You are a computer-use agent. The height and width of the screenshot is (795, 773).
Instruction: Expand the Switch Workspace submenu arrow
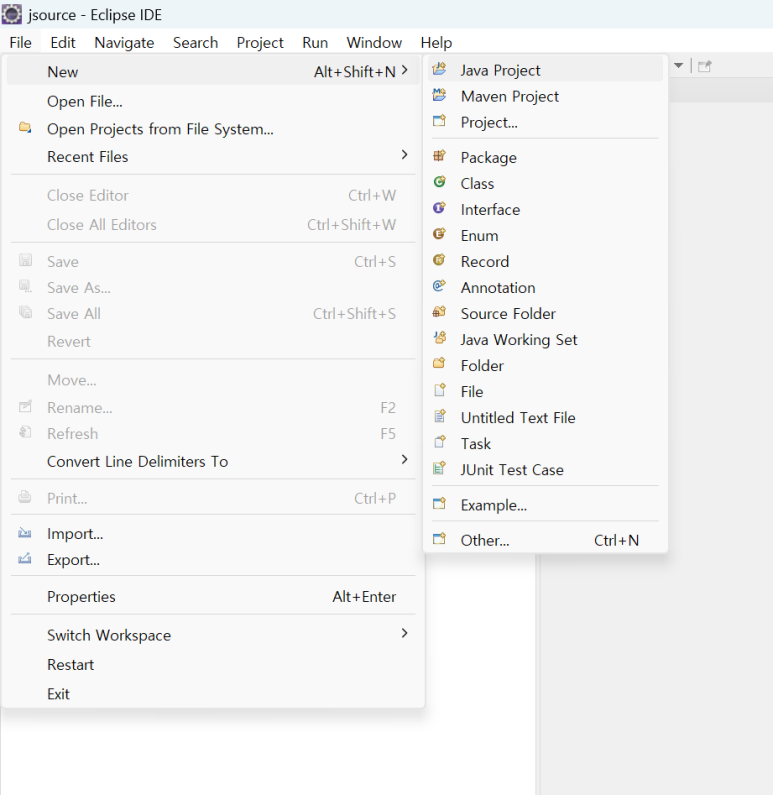coord(404,633)
